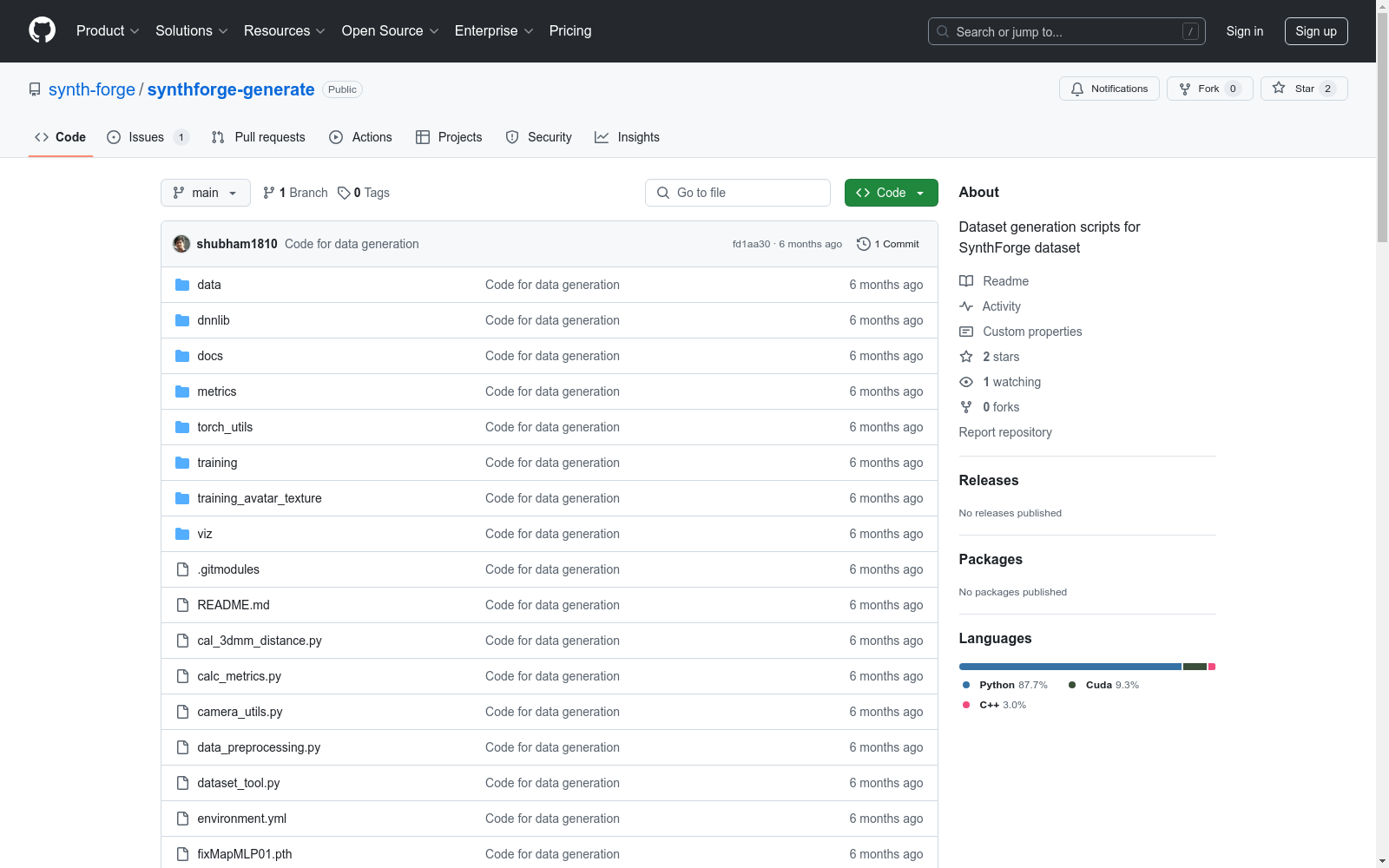The height and width of the screenshot is (868, 1389).
Task: Open the main branch selector dropdown
Action: 206,193
